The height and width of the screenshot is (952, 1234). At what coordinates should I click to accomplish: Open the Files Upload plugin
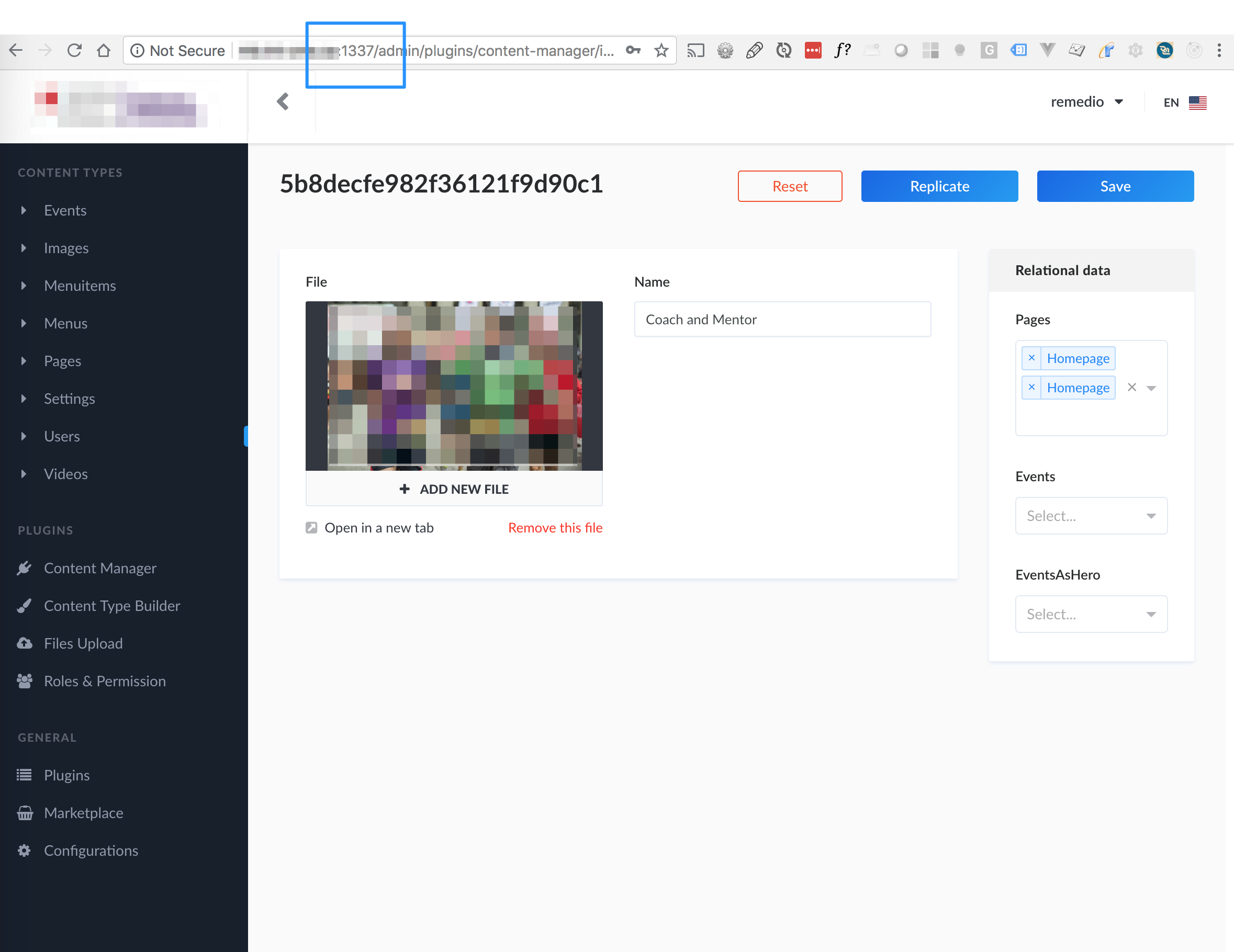coord(83,643)
